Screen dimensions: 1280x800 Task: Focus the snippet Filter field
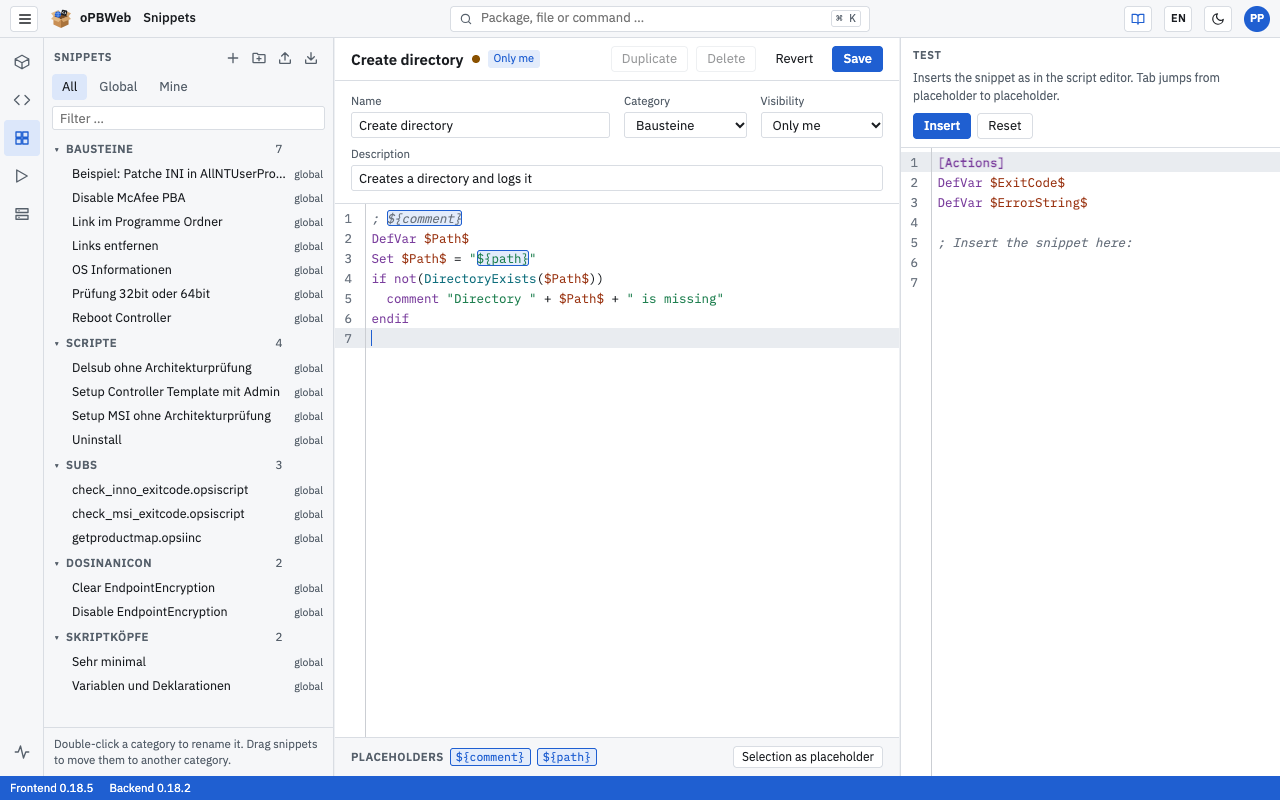pyautogui.click(x=189, y=118)
